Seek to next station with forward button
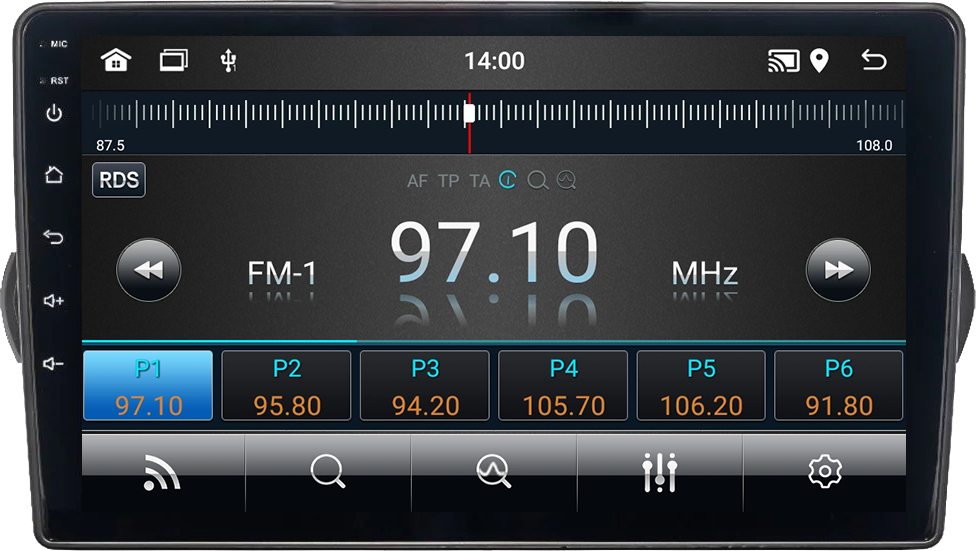The height and width of the screenshot is (551, 976). 838,270
